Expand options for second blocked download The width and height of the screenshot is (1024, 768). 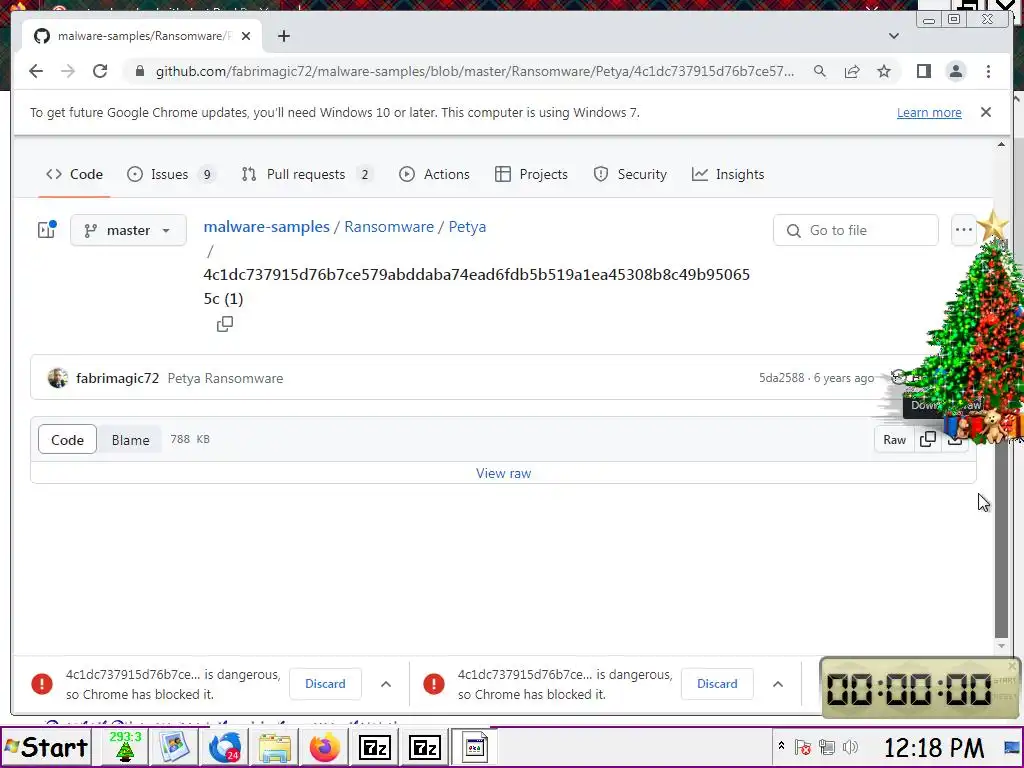[x=778, y=684]
